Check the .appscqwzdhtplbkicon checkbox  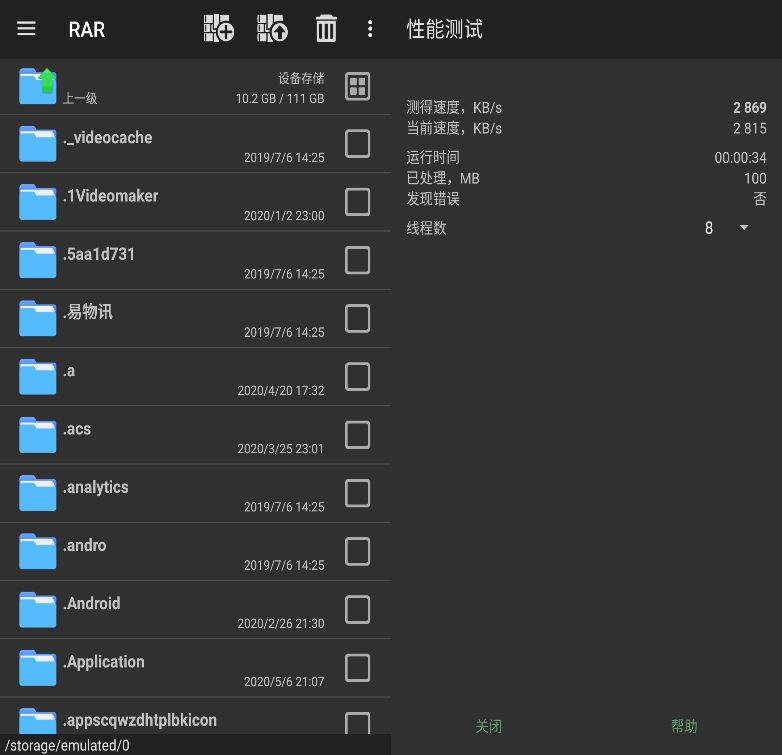tap(358, 723)
